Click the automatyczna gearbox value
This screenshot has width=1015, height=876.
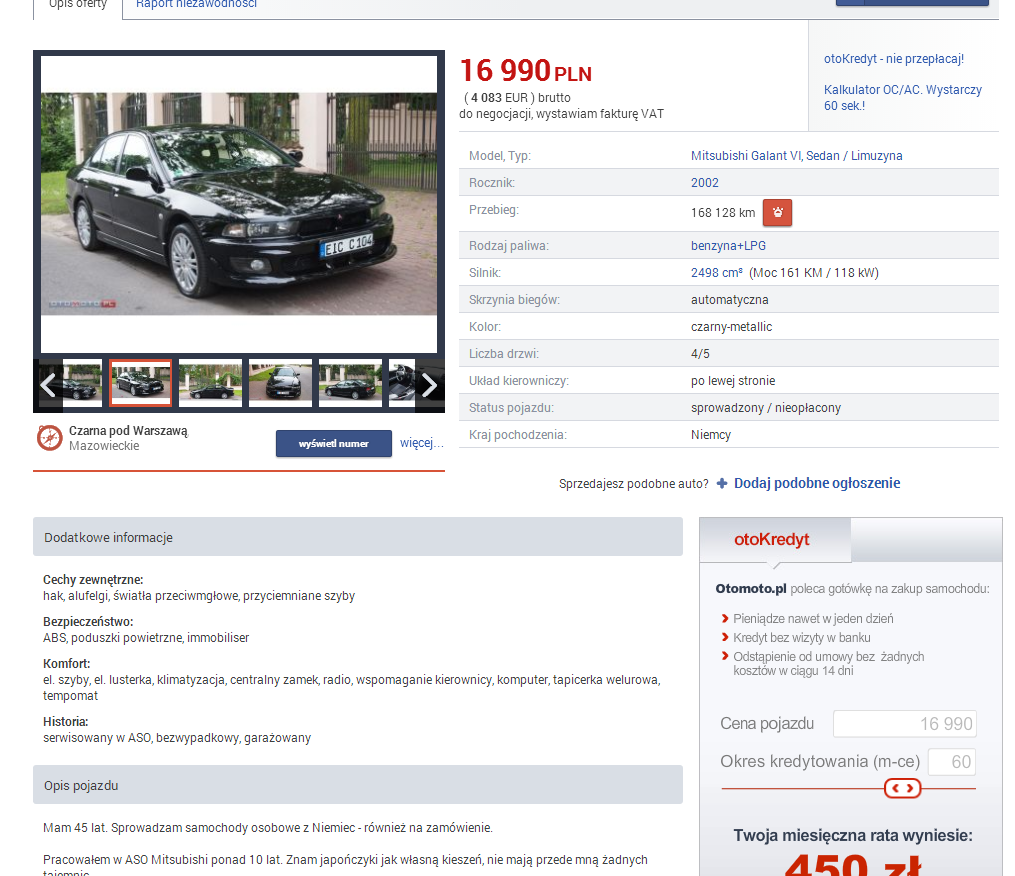(730, 300)
